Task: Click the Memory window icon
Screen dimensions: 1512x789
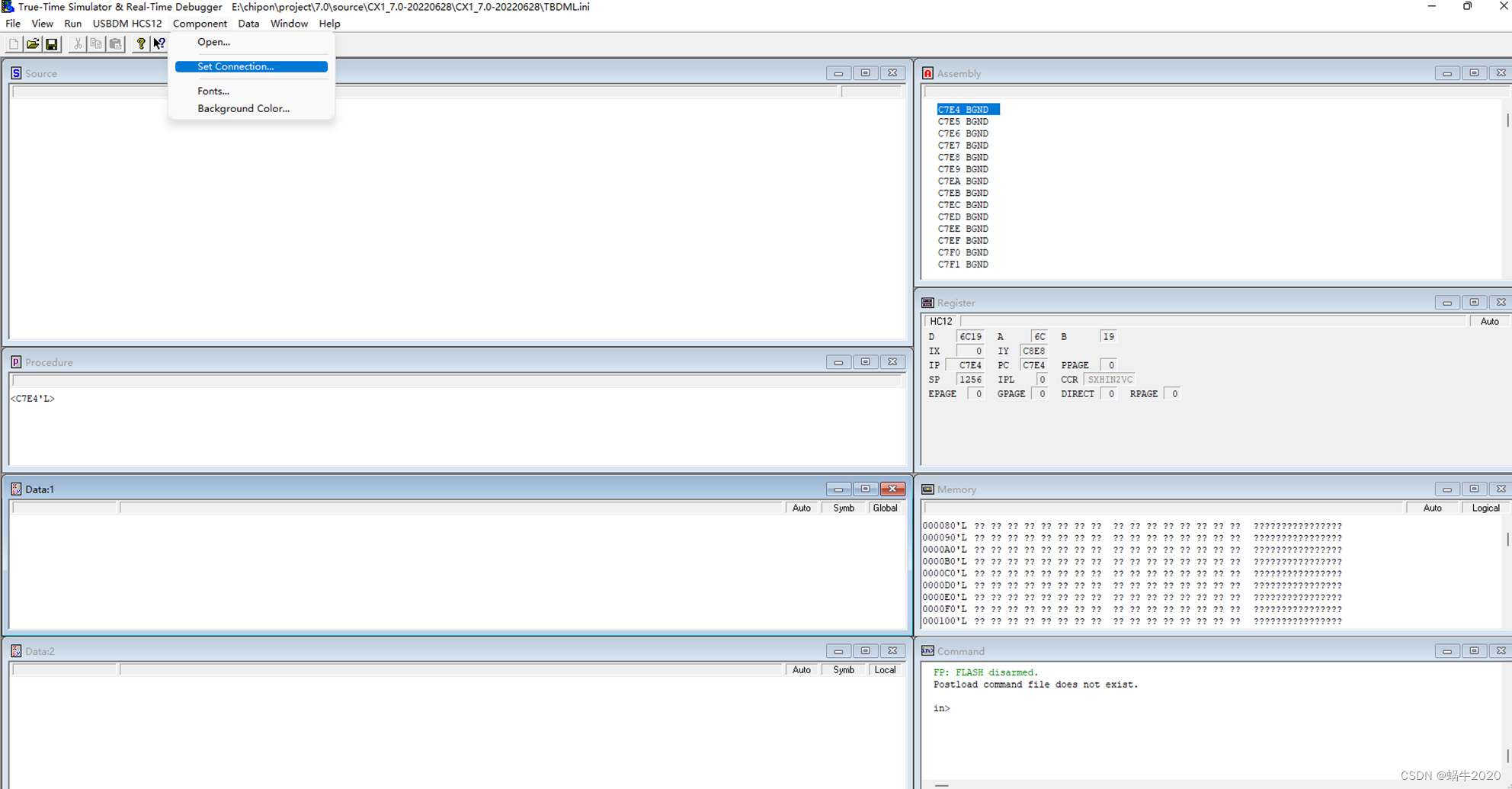Action: 927,489
